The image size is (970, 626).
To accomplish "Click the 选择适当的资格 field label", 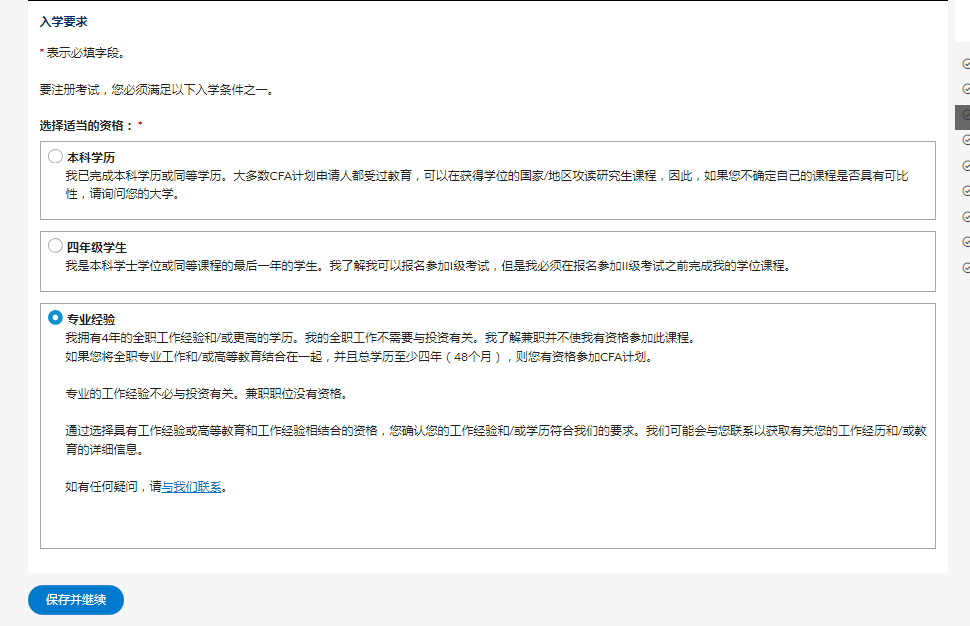I will [86, 126].
